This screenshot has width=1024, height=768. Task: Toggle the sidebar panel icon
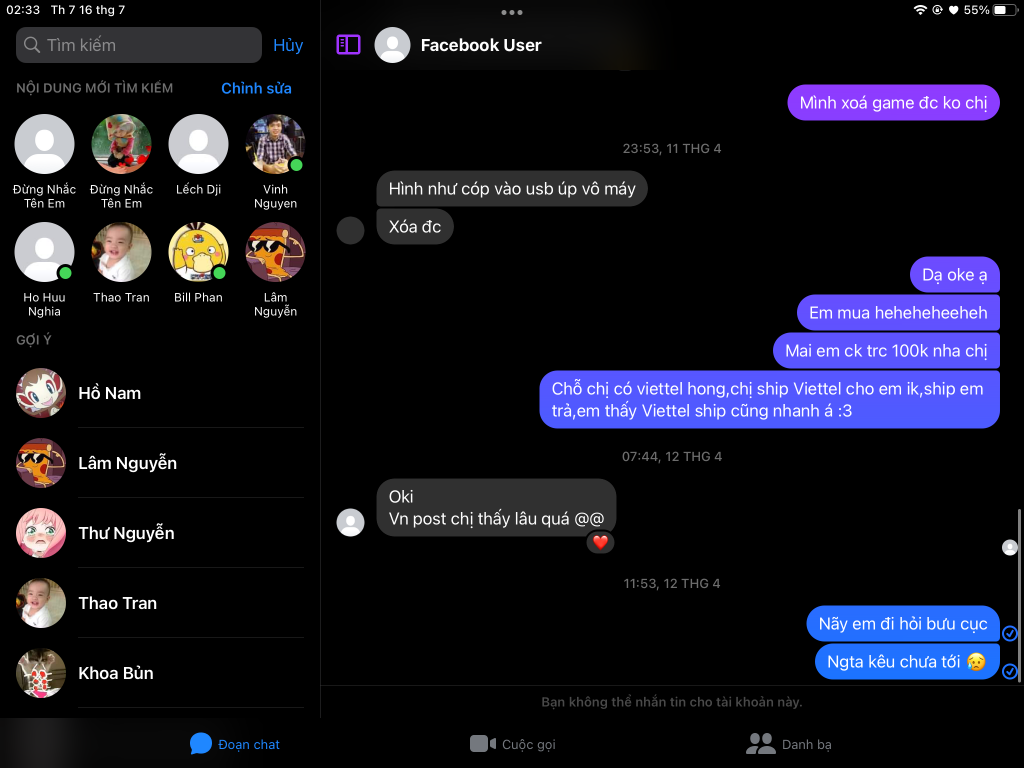pyautogui.click(x=348, y=44)
